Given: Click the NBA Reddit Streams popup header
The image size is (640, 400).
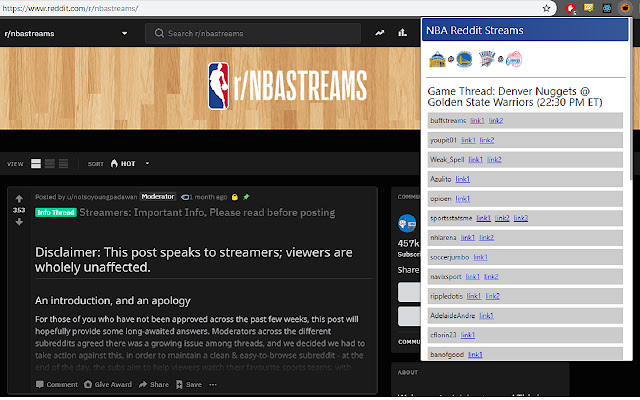Looking at the screenshot, I should tap(525, 30).
